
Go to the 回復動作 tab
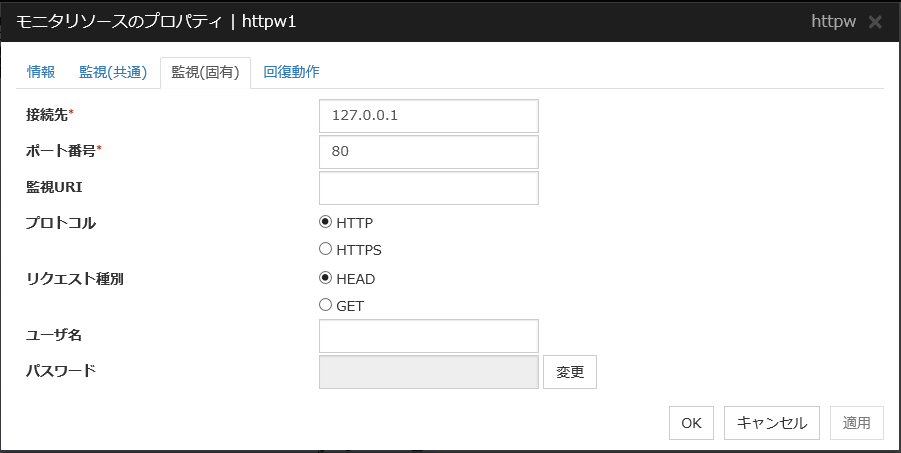[291, 72]
